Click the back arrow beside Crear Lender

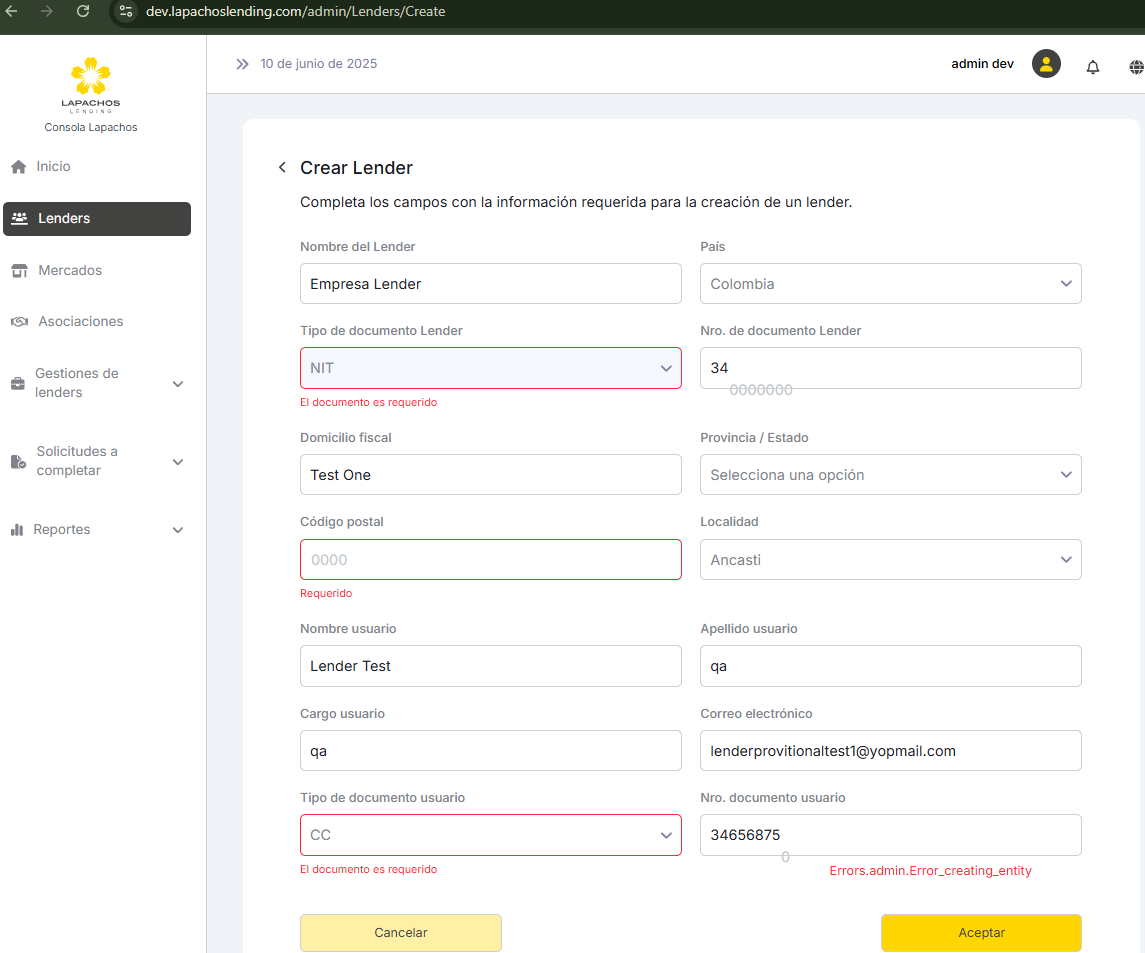click(282, 168)
